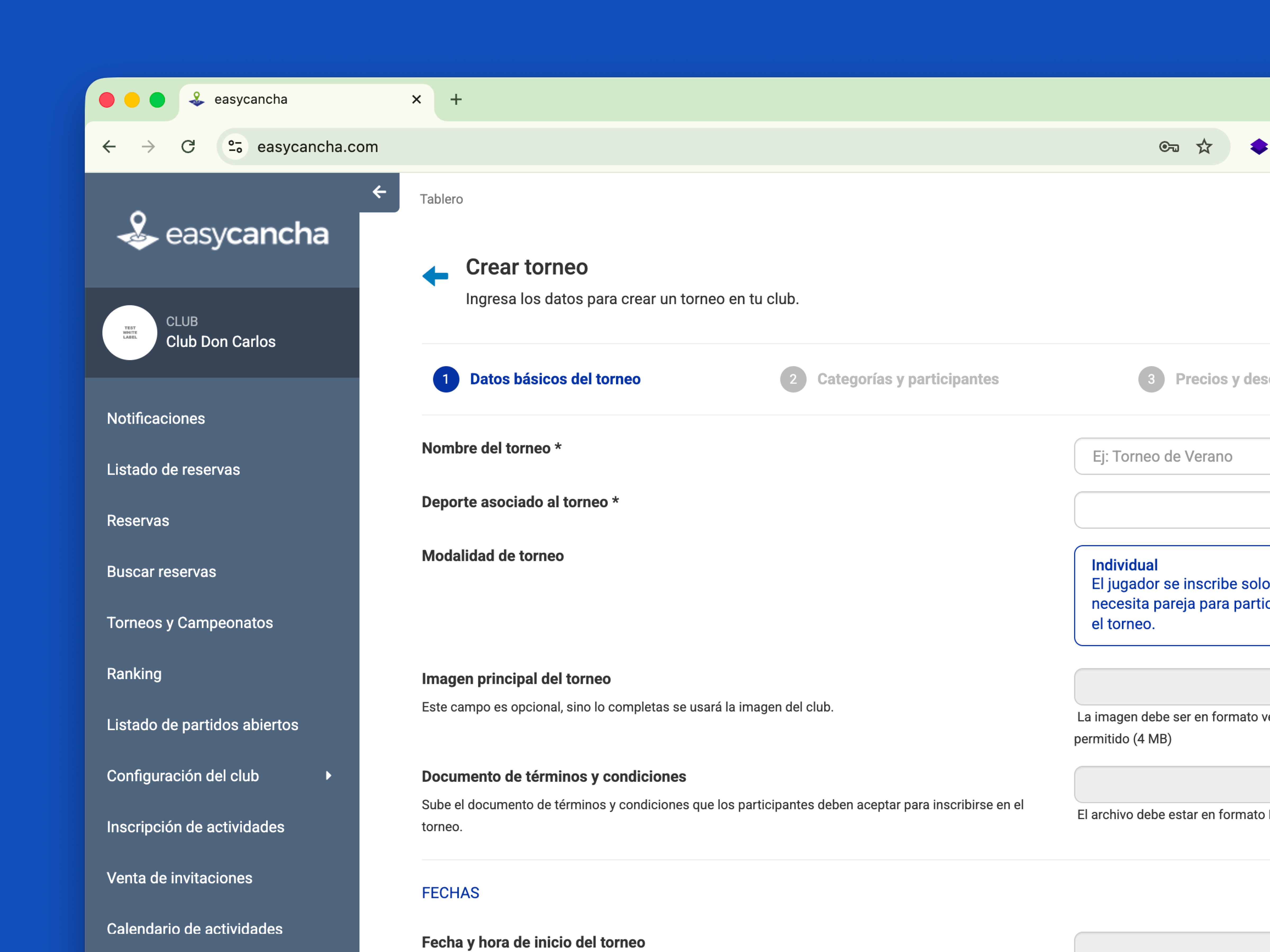Open the saved passwords key icon

point(1169,147)
